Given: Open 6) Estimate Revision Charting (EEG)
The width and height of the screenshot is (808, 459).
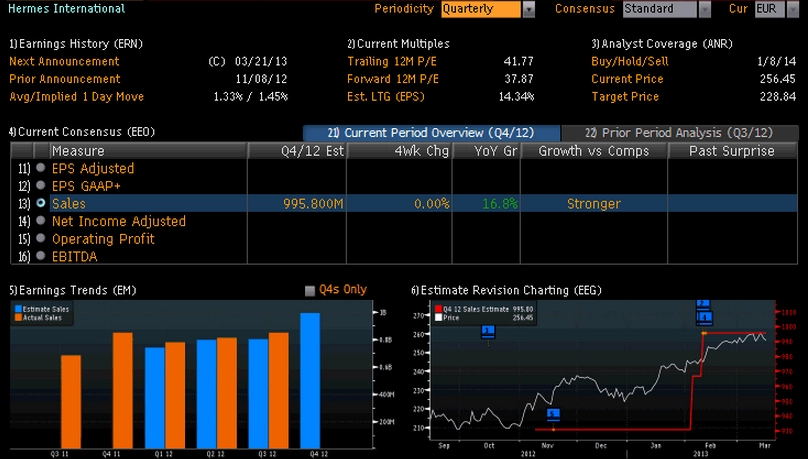Looking at the screenshot, I should tap(506, 291).
